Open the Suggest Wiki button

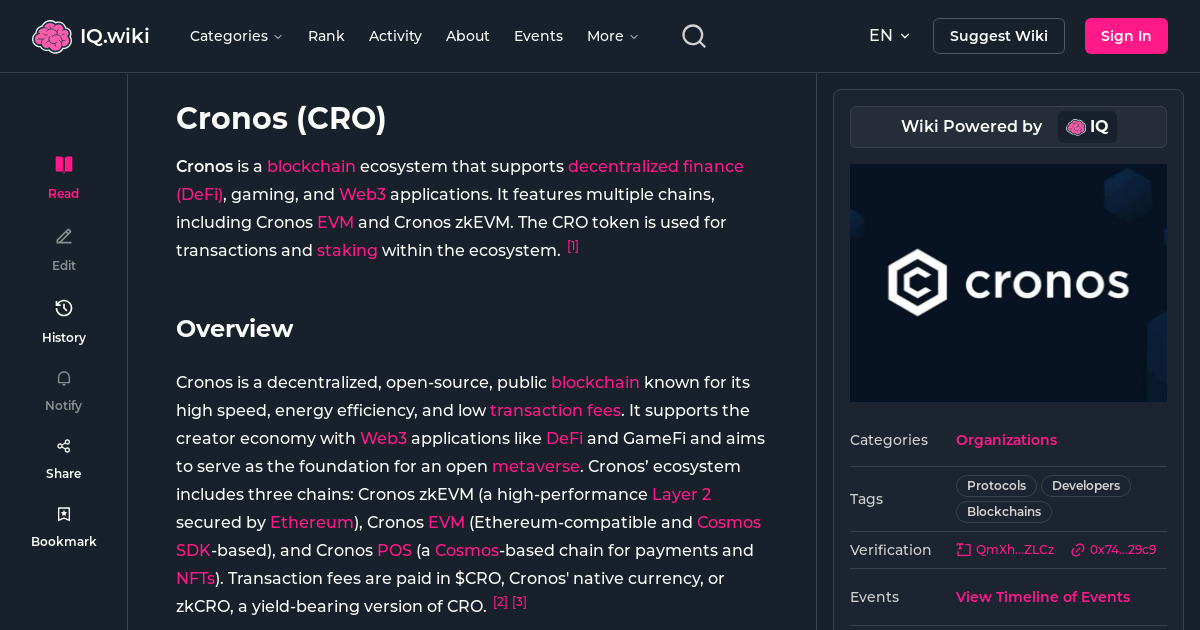998,35
